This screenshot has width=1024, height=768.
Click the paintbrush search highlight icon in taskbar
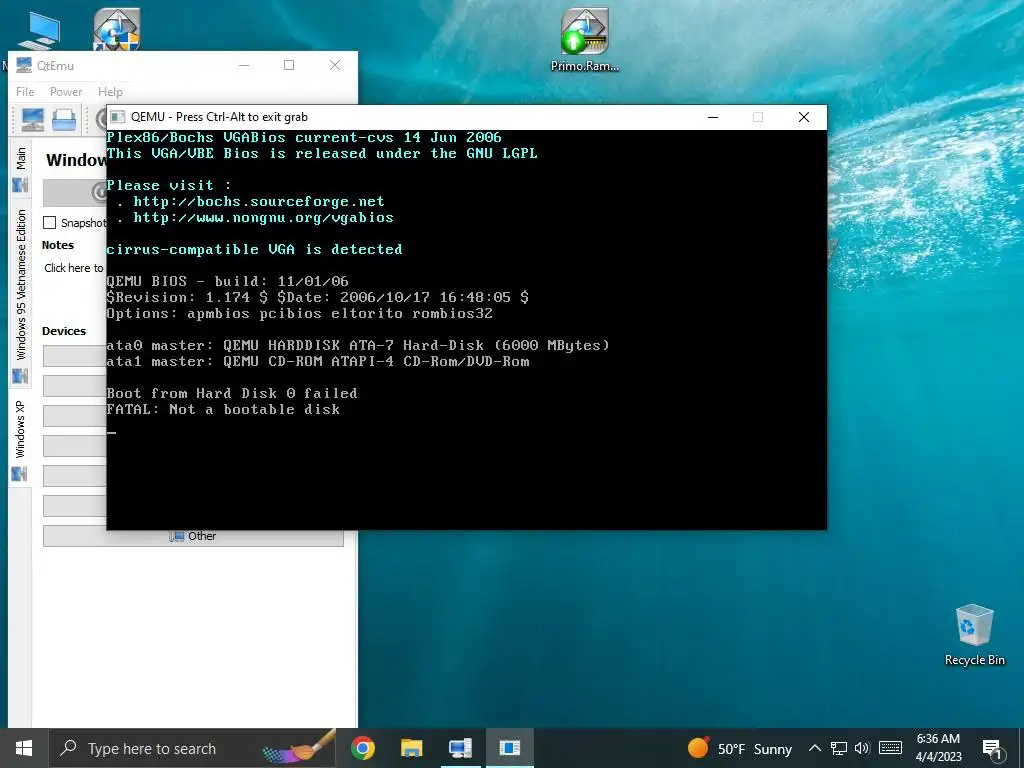click(299, 748)
